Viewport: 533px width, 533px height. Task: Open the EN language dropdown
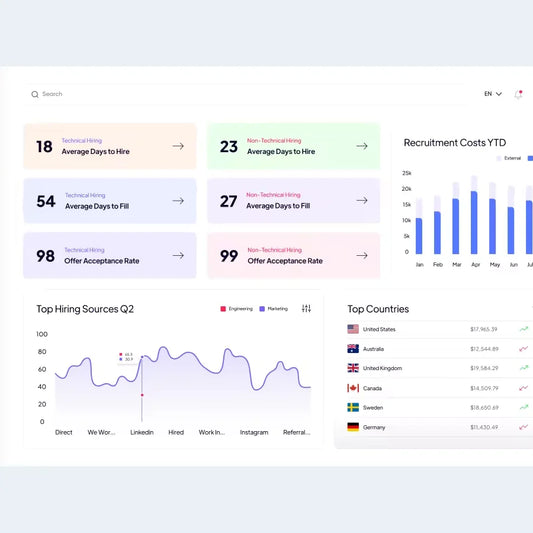[493, 94]
